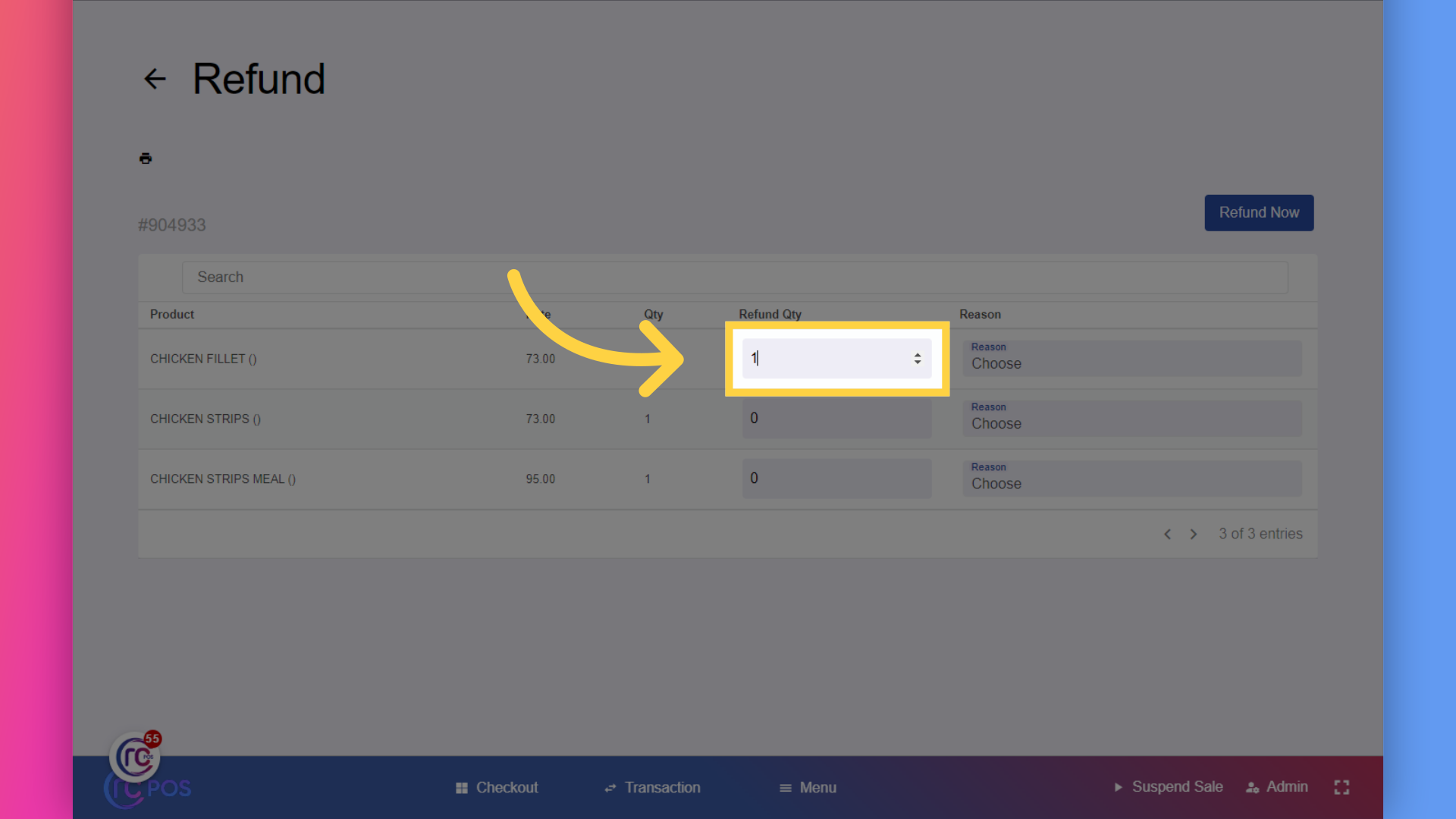Screen dimensions: 1456x819
Task: Sort by the Qty column header
Action: 654,315
